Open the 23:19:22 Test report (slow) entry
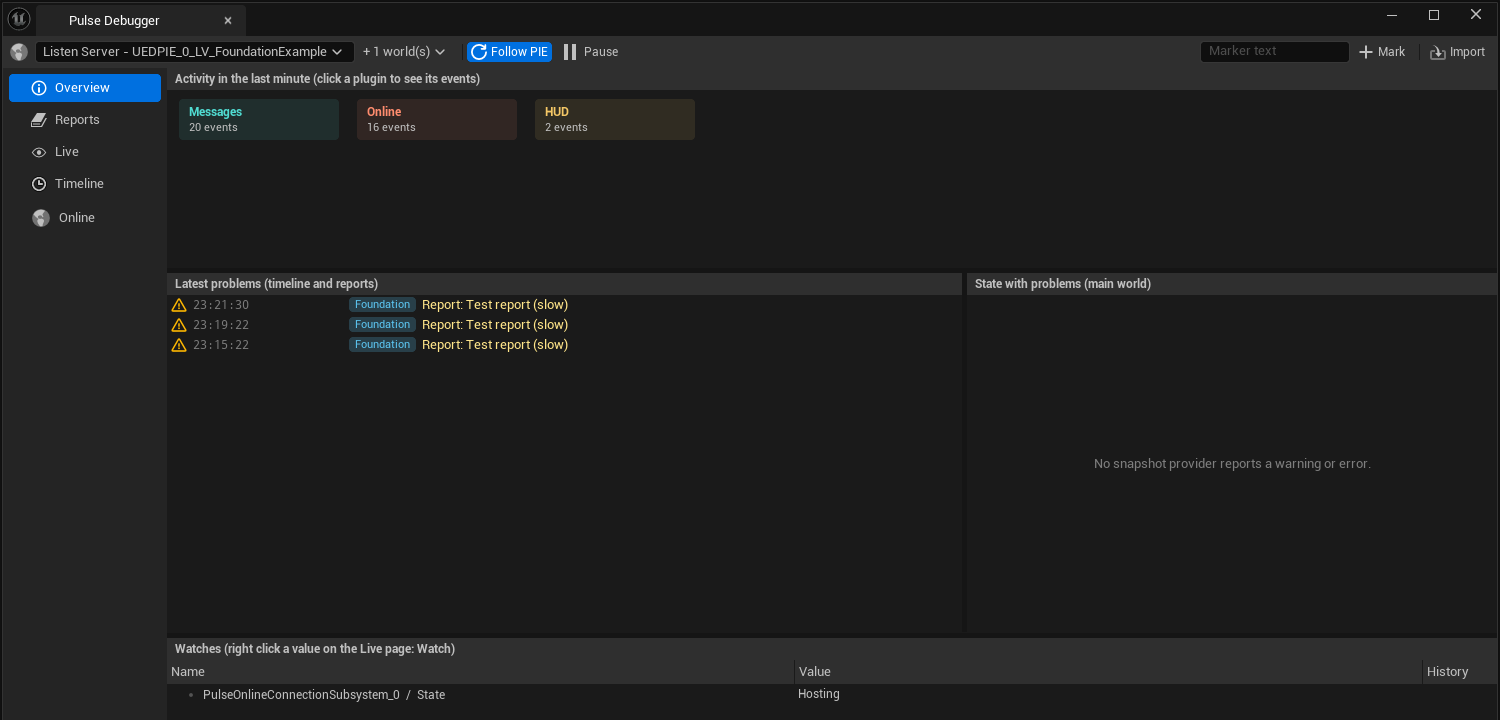 (495, 325)
